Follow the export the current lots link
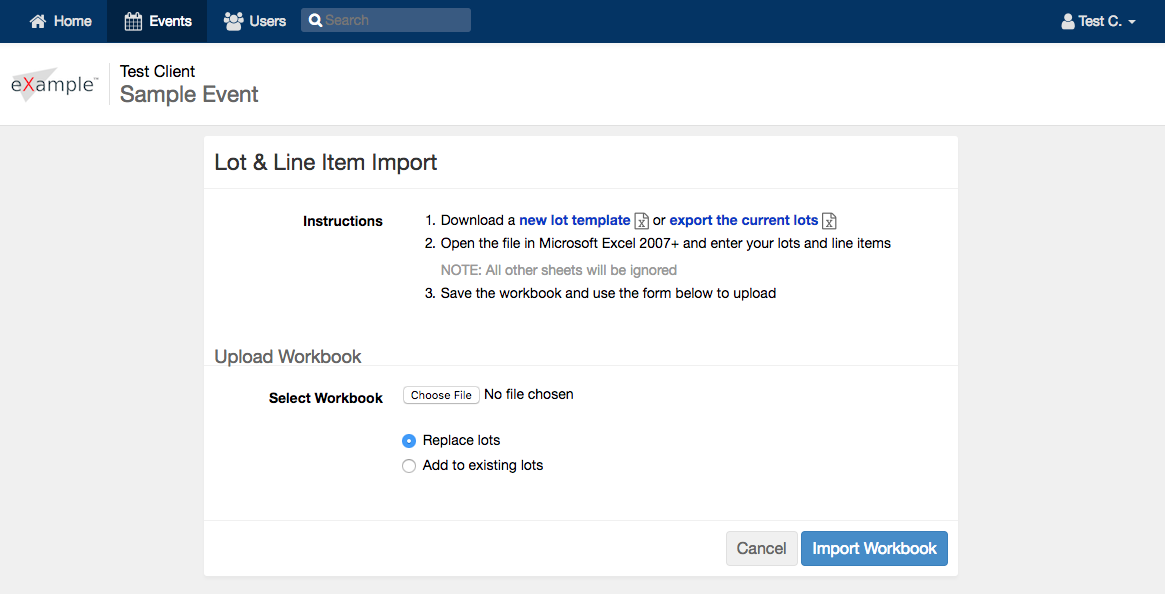This screenshot has width=1165, height=594. [x=744, y=220]
